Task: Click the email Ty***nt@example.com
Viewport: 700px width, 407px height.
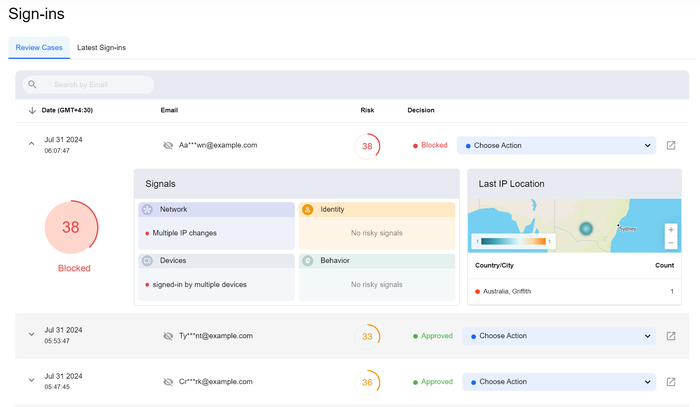Action: coord(216,336)
